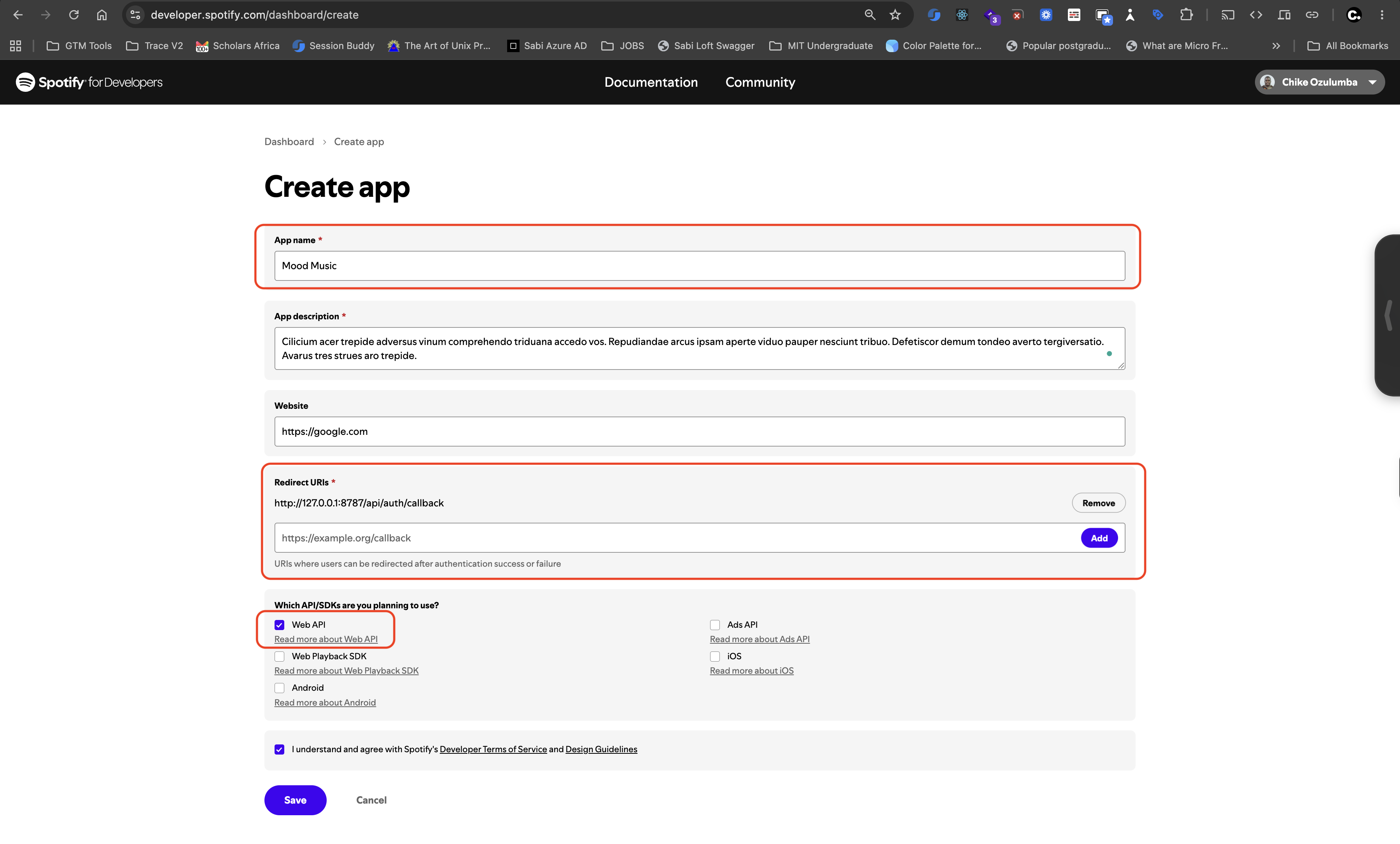
Task: Bookmark this page with the star icon
Action: point(896,15)
